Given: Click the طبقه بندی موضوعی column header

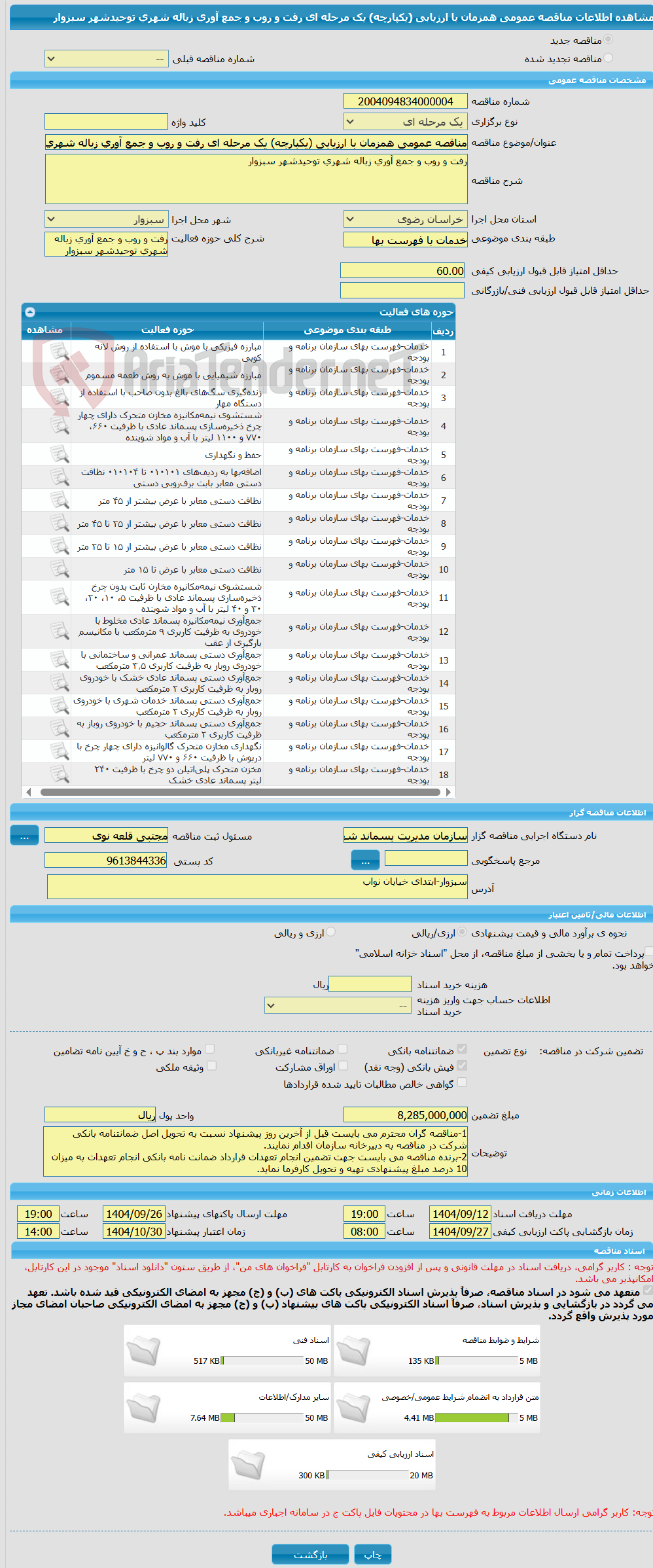Looking at the screenshot, I should 347,330.
